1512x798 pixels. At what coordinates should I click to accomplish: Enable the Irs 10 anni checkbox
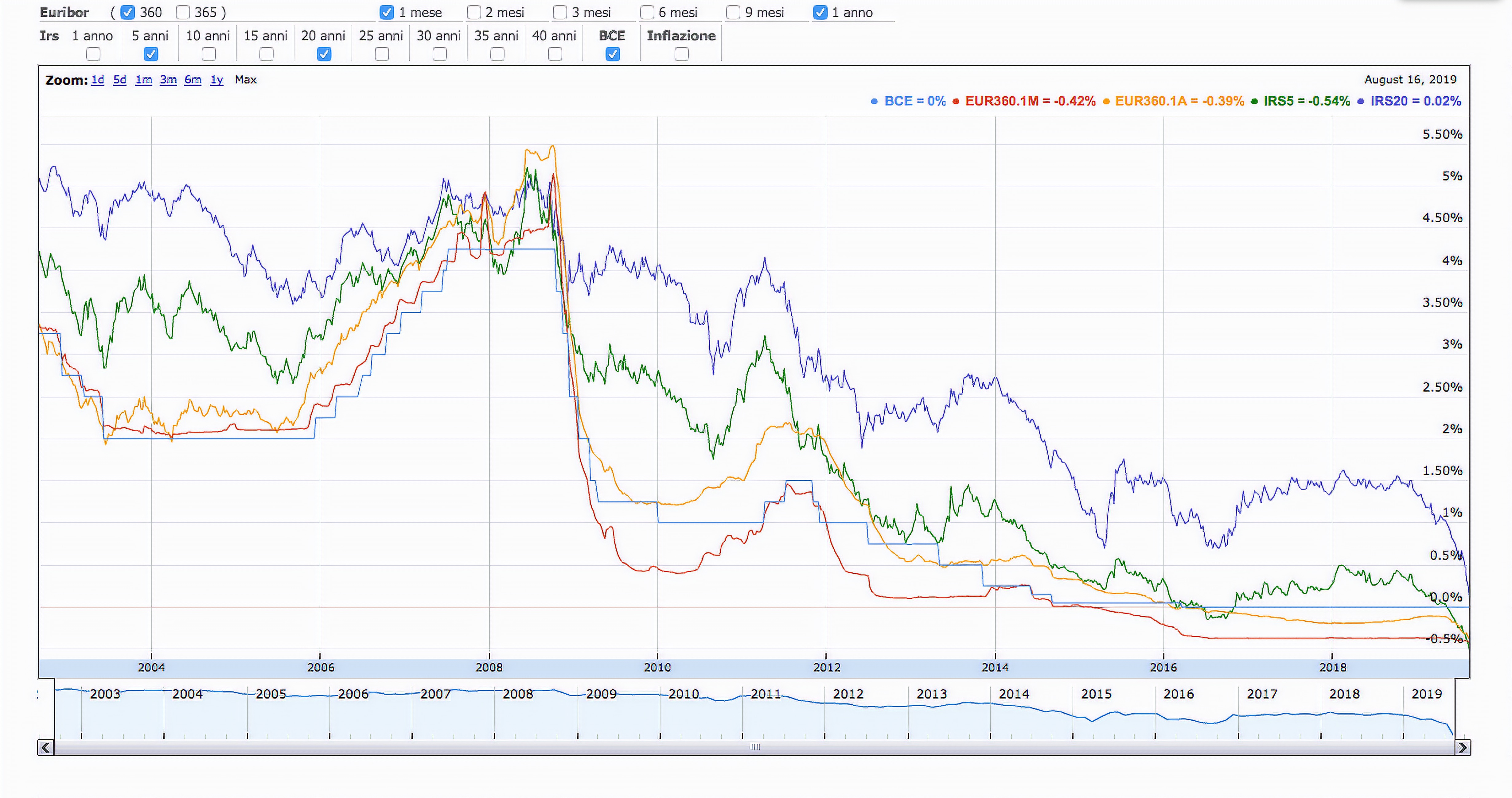pos(208,54)
